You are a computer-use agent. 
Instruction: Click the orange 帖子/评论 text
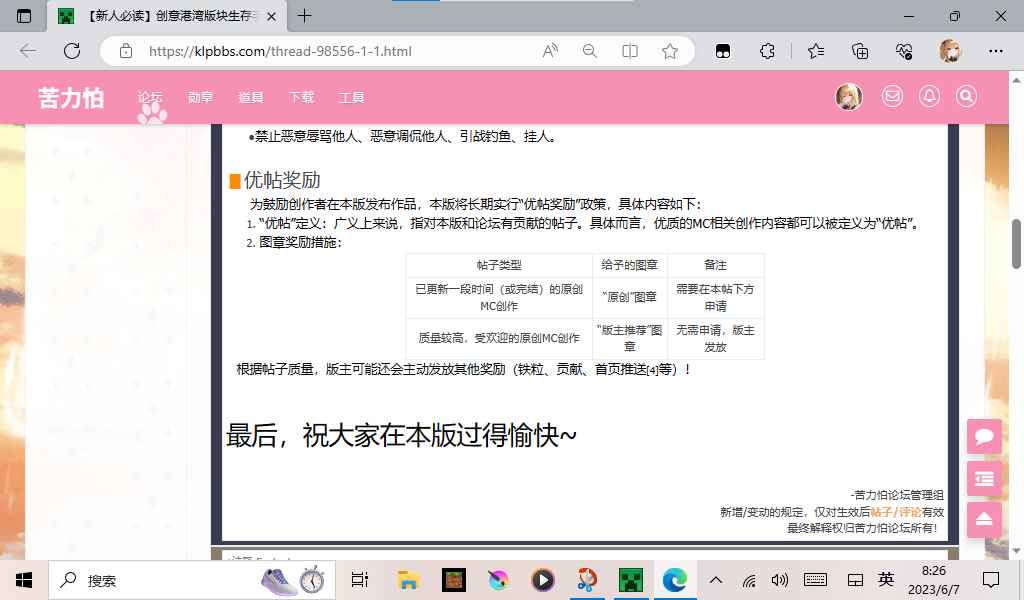895,512
